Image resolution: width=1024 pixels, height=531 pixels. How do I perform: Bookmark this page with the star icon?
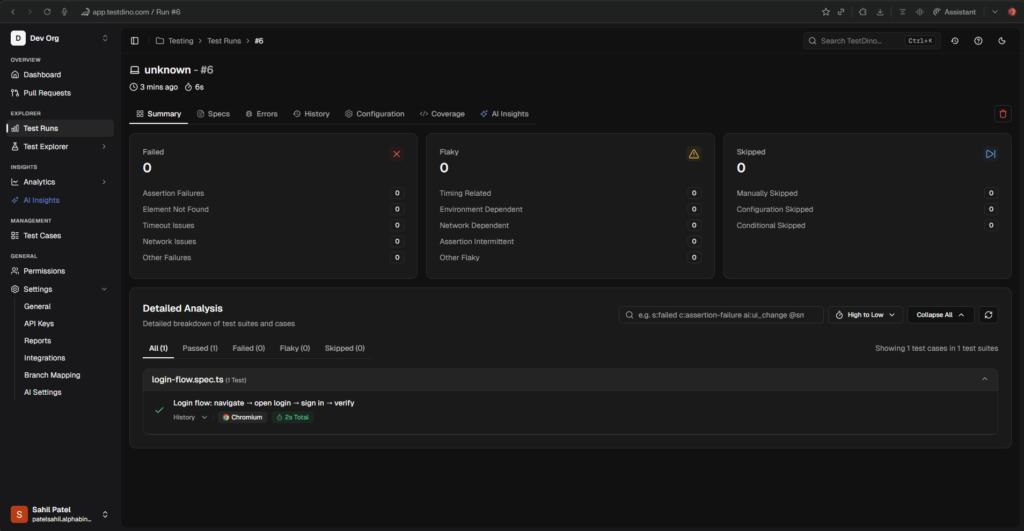coord(825,12)
